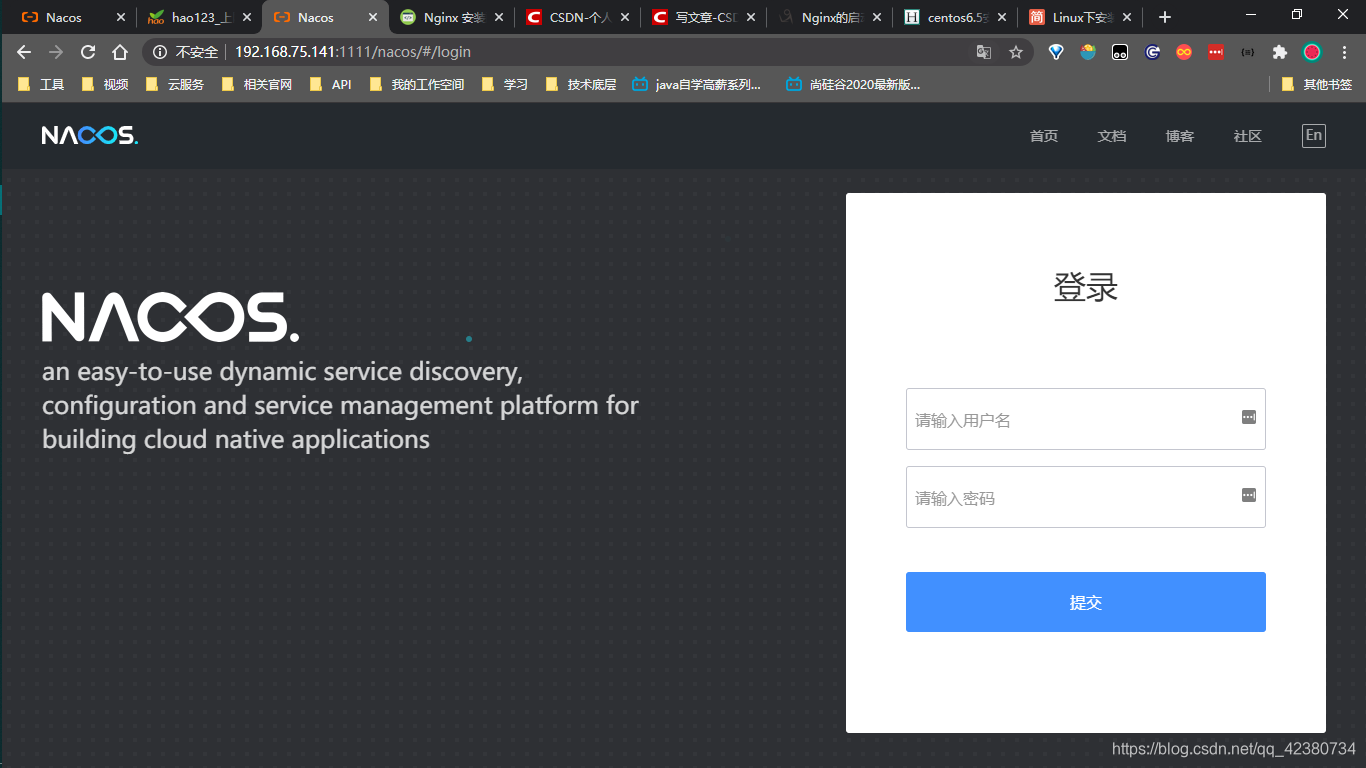Open the 尚硅谷2020最新版 bookmark
Viewport: 1366px width, 768px height.
tap(853, 85)
